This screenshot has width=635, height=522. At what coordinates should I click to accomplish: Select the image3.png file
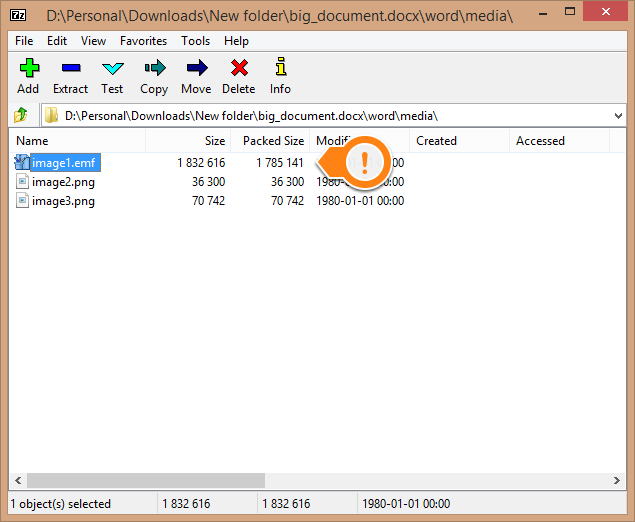pyautogui.click(x=63, y=201)
